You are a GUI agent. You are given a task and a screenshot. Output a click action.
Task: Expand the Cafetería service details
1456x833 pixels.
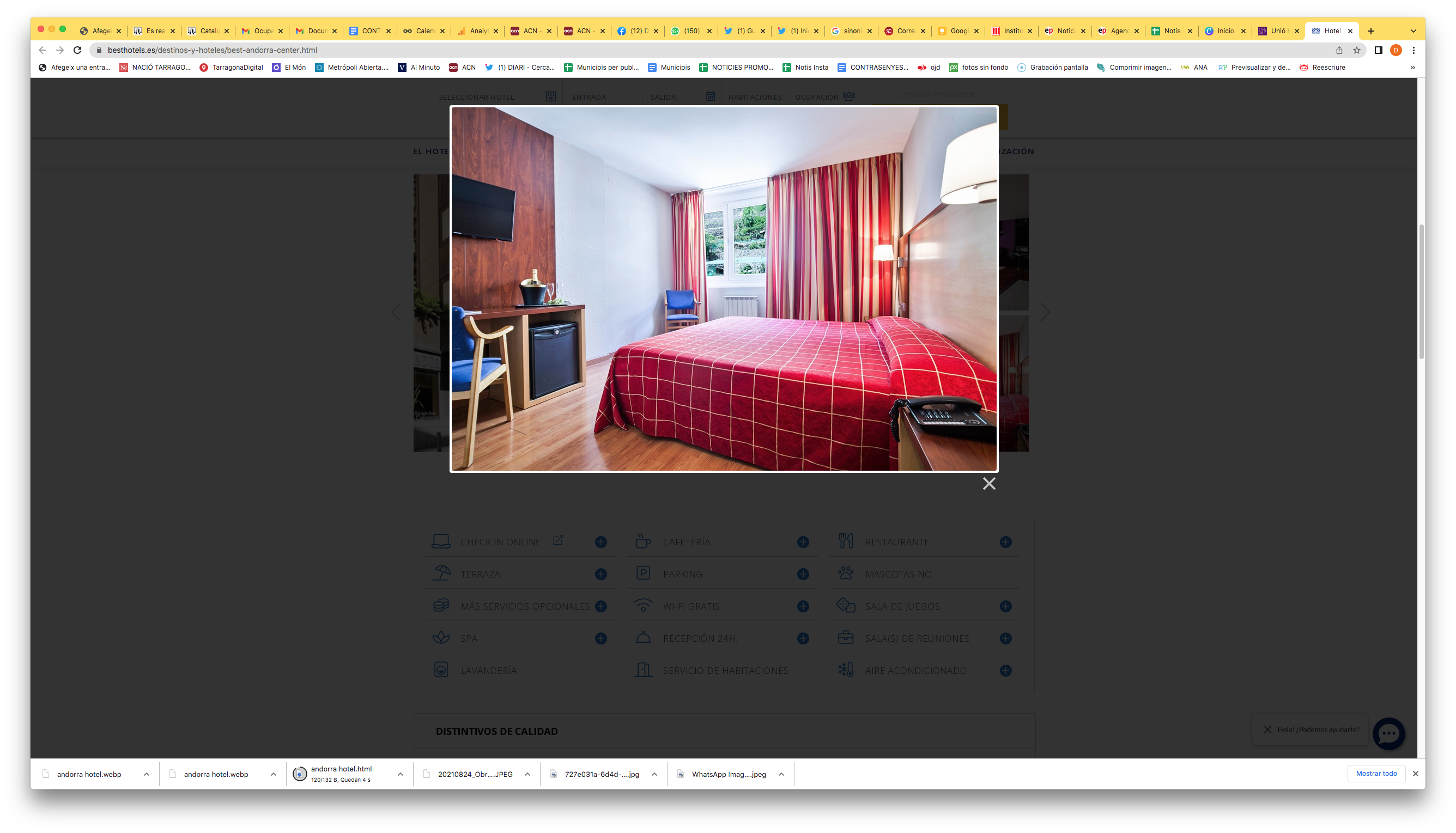coord(803,542)
